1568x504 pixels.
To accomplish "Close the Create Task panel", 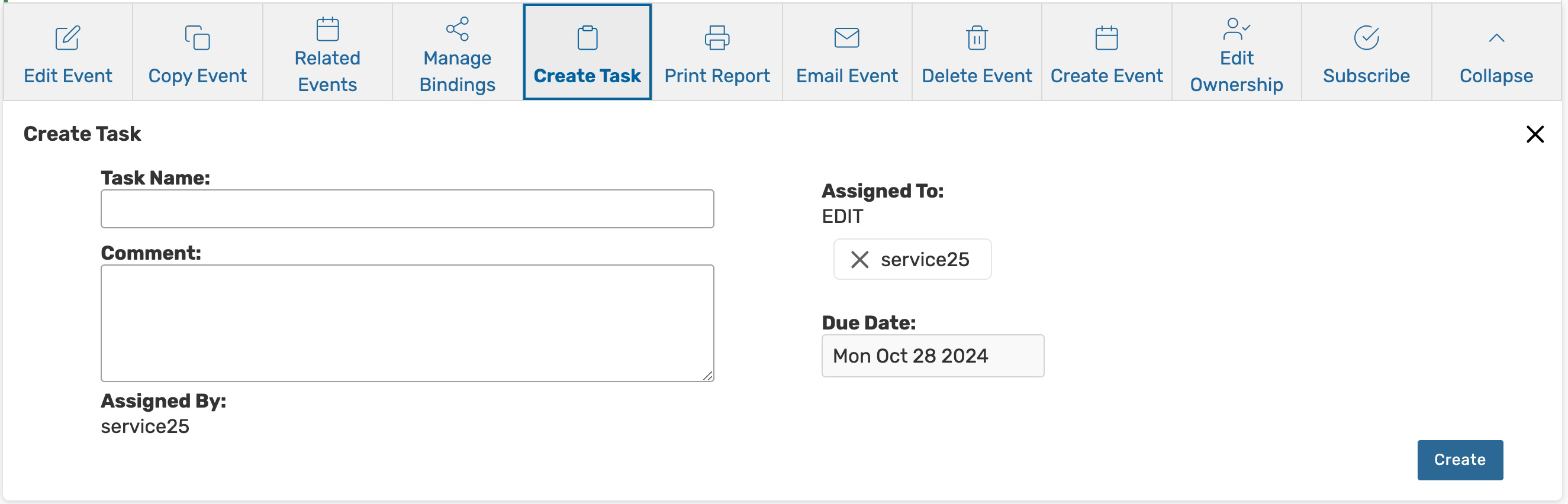I will [1534, 134].
